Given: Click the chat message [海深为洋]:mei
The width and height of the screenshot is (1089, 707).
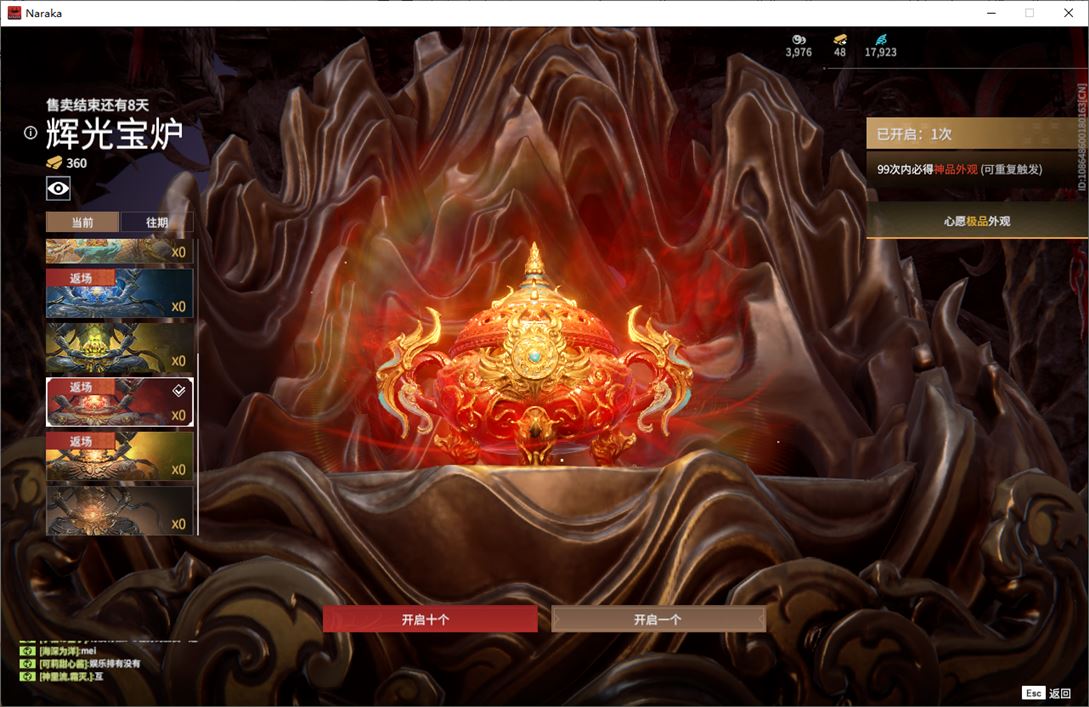Looking at the screenshot, I should tap(67, 651).
